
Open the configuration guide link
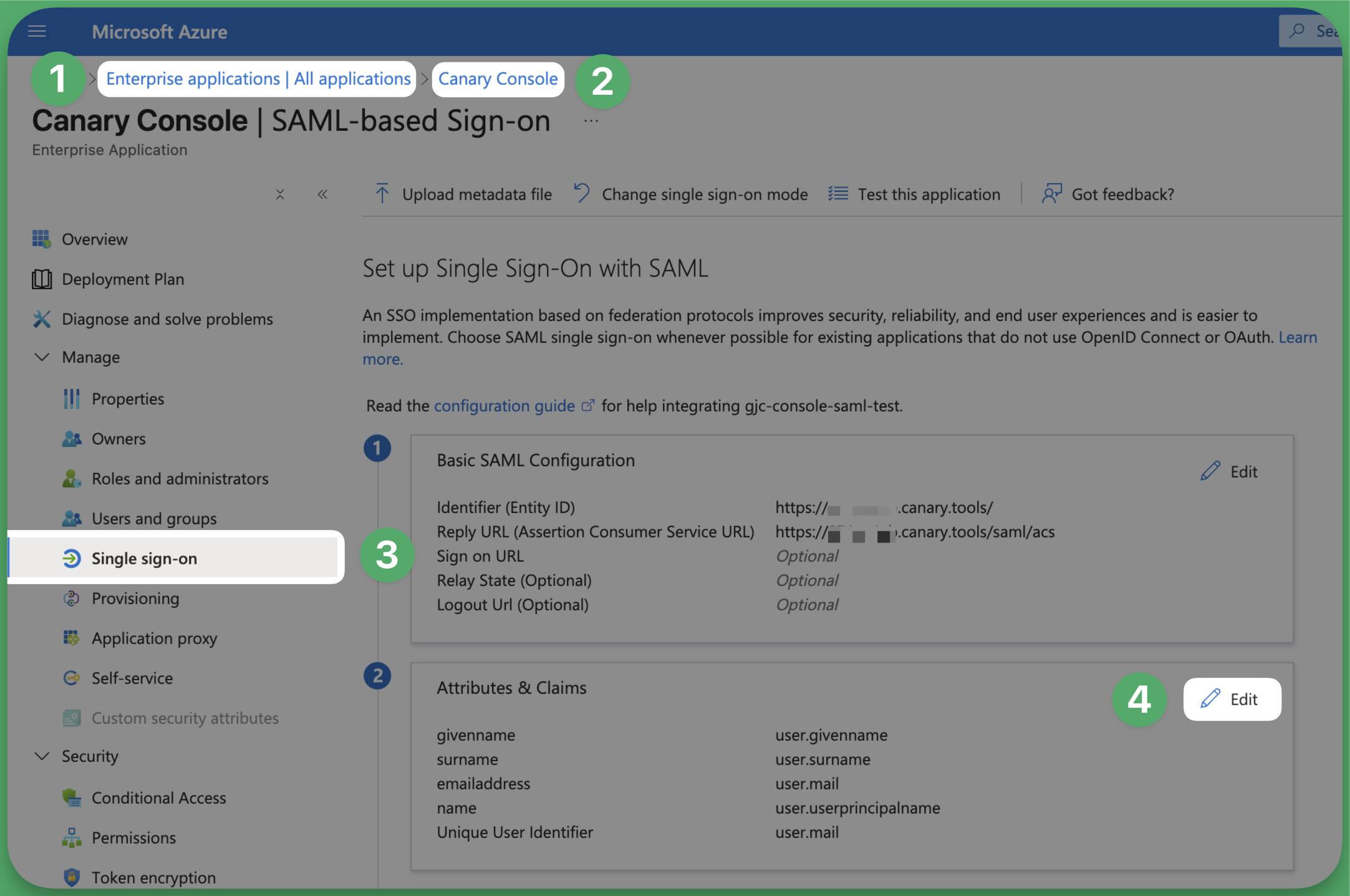504,406
